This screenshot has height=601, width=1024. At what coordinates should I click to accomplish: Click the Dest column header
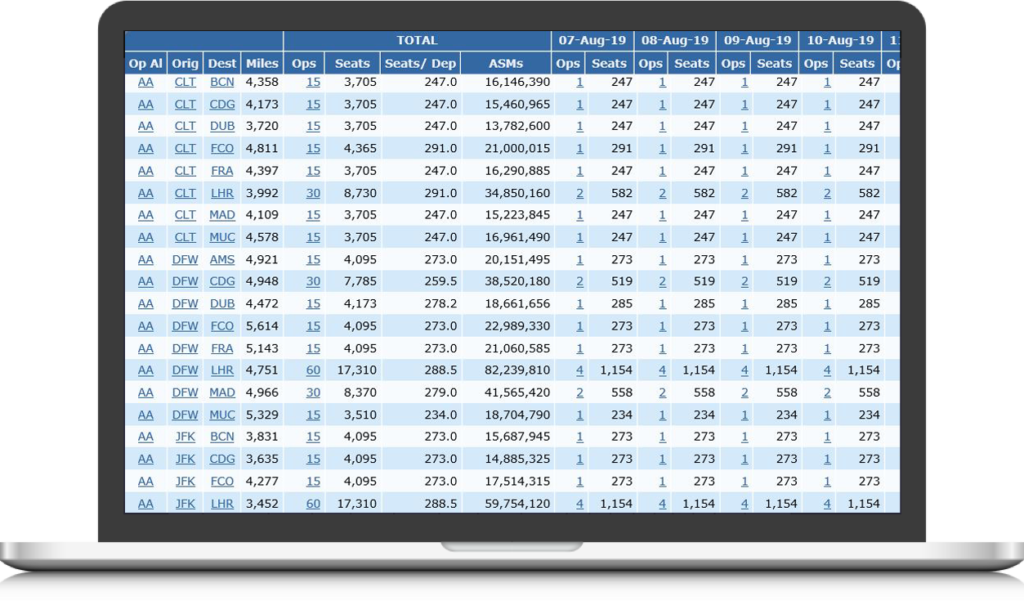222,63
